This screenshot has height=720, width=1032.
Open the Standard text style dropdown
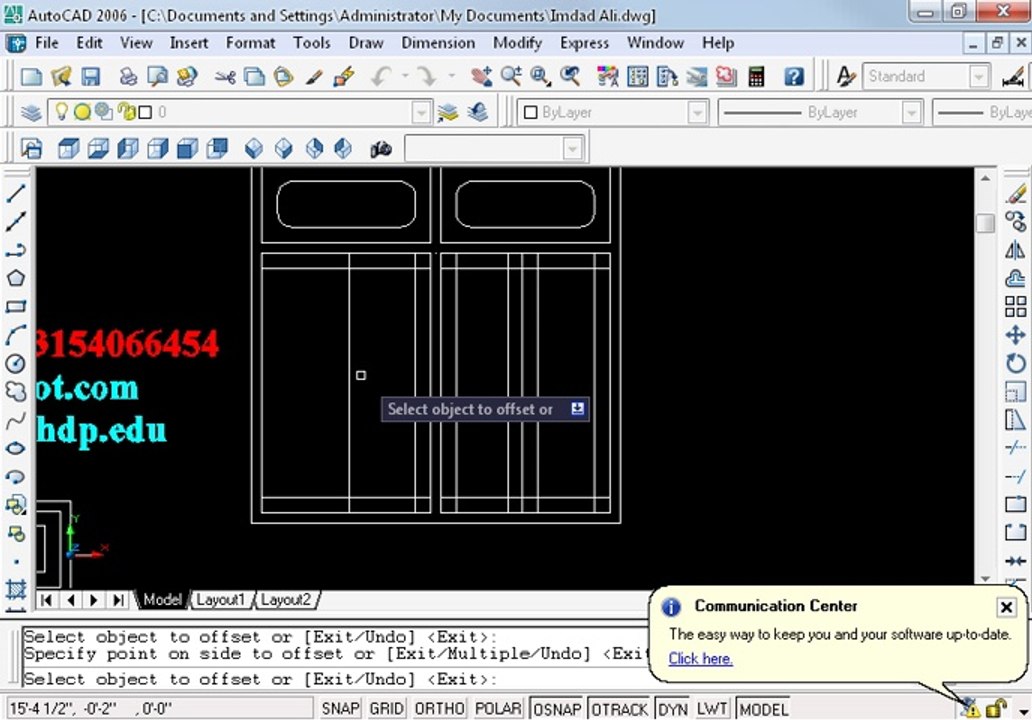coord(979,76)
